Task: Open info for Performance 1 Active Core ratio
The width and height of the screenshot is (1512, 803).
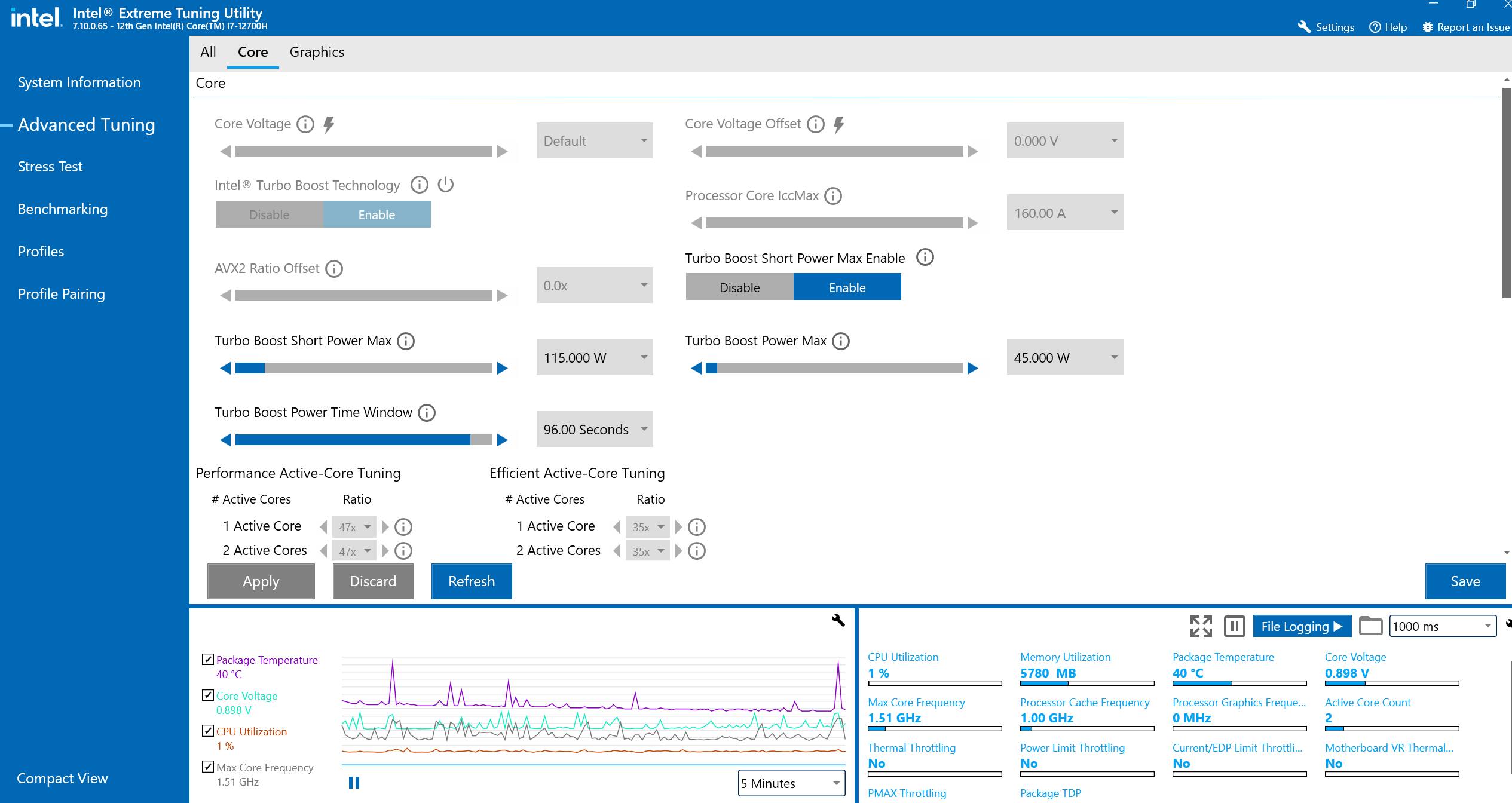Action: pos(403,527)
